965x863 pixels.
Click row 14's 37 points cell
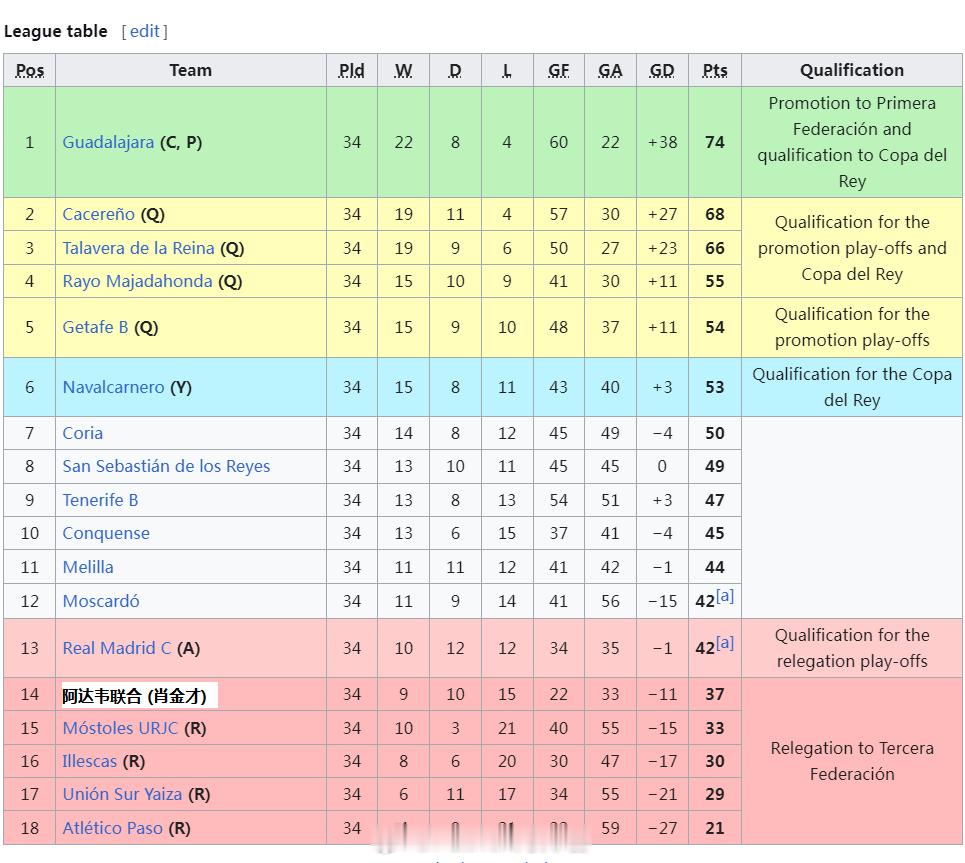click(715, 694)
